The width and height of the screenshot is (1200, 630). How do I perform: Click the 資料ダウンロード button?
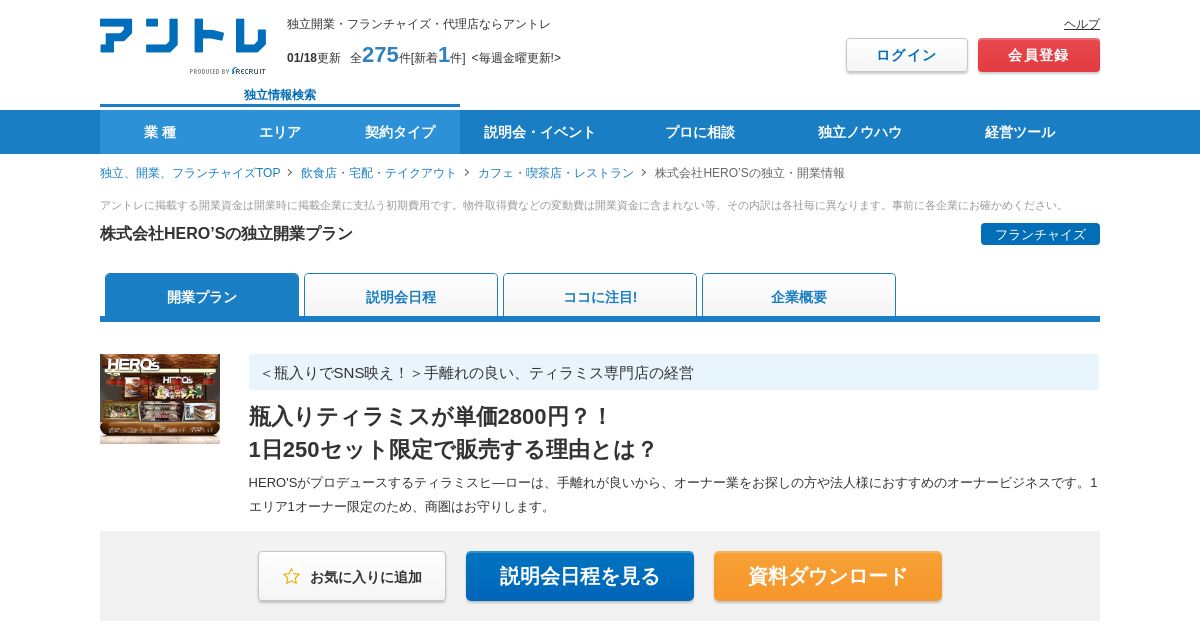coord(828,576)
